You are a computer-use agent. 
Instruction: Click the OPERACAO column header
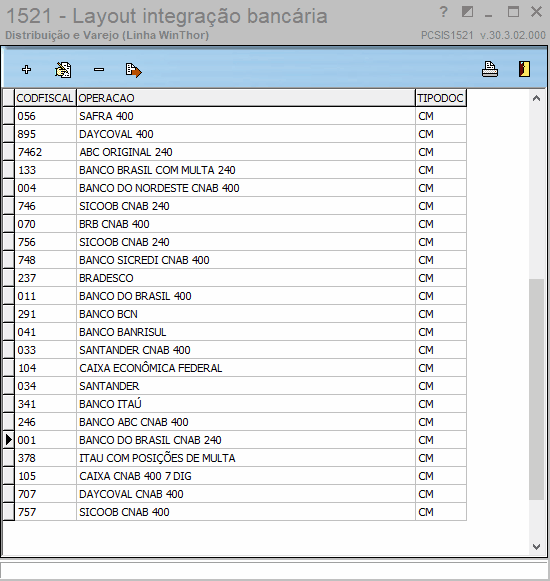click(246, 98)
